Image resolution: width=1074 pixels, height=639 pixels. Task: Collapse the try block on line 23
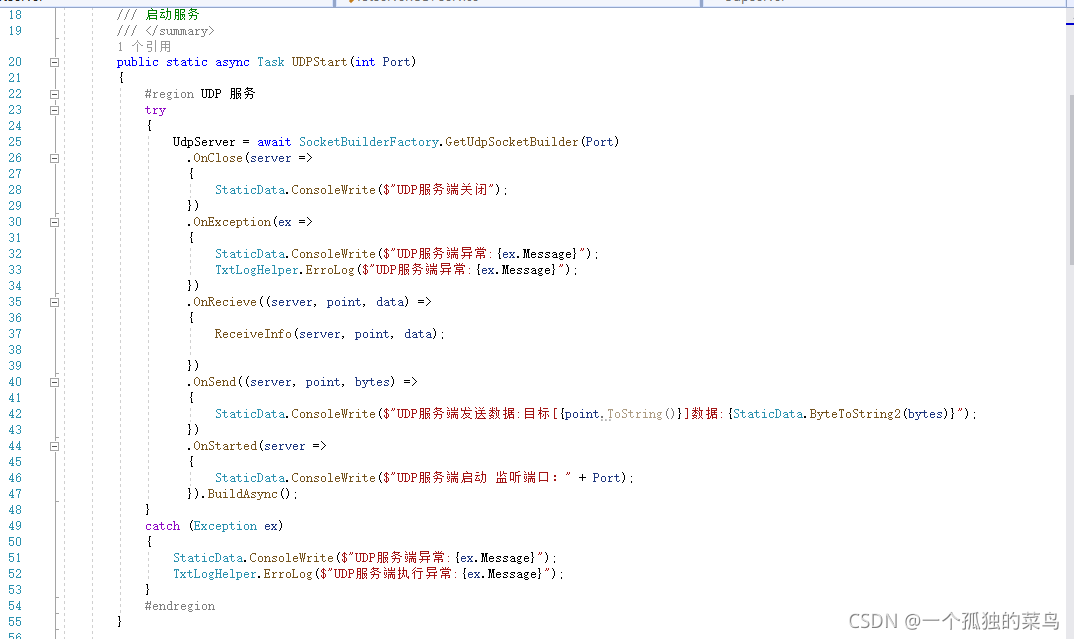point(55,109)
